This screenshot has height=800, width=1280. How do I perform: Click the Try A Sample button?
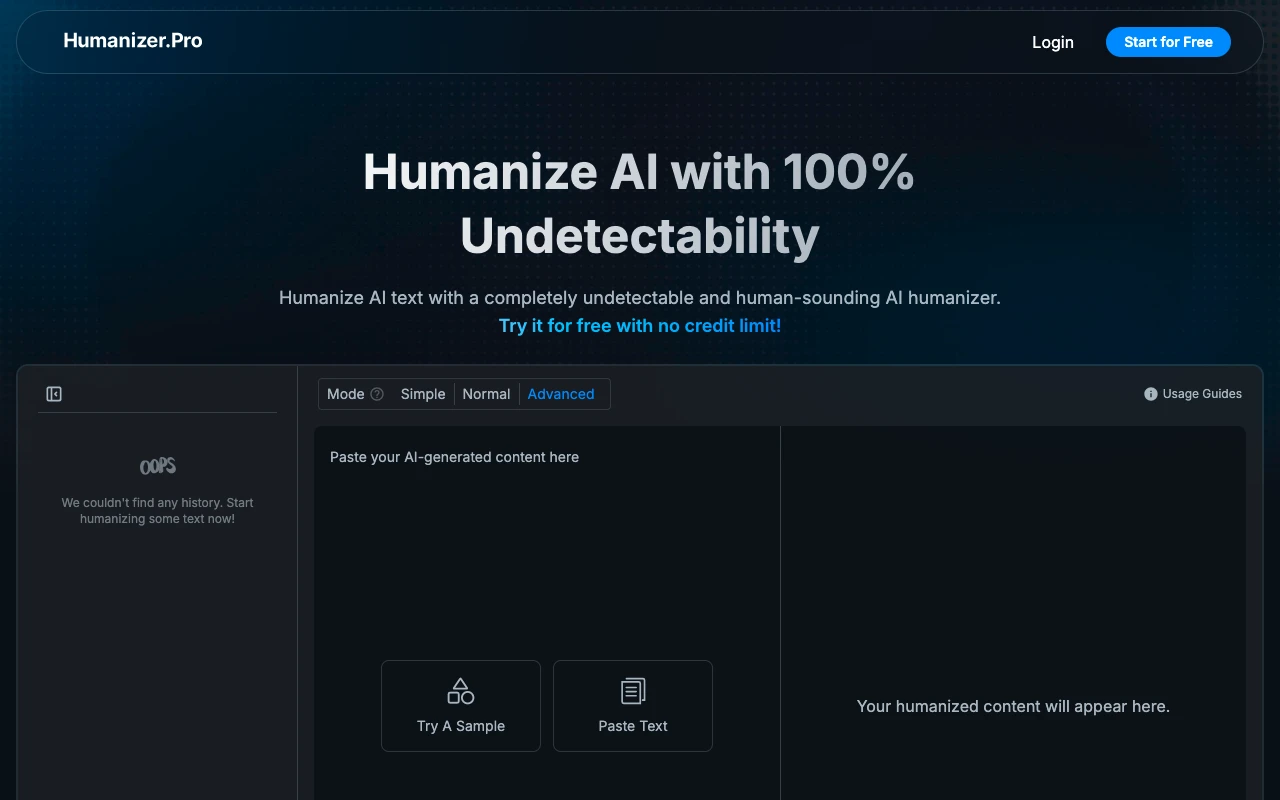(460, 706)
